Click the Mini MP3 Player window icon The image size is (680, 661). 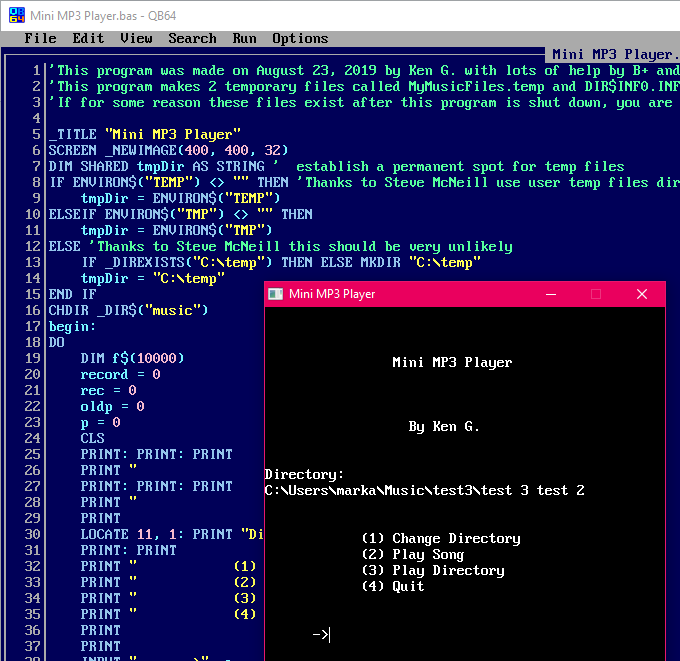point(275,294)
